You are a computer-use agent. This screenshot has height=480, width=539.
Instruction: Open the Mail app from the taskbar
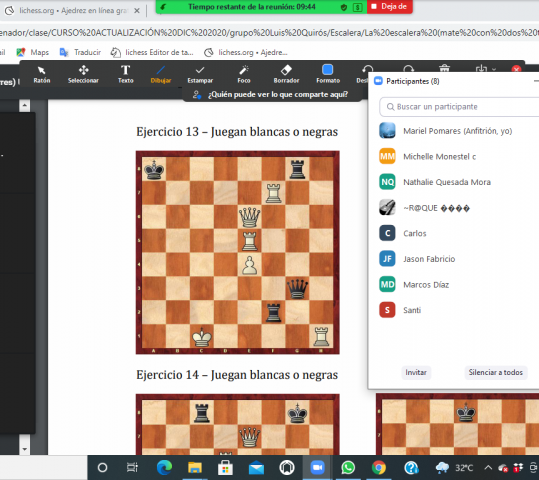[x=256, y=468]
